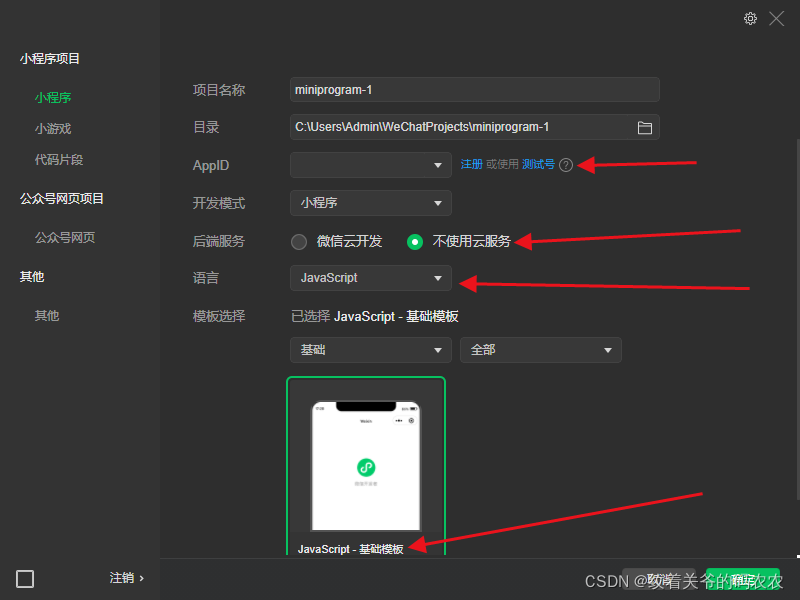Select 其他 sub-item in the sidebar
Viewport: 800px width, 600px height.
(47, 315)
